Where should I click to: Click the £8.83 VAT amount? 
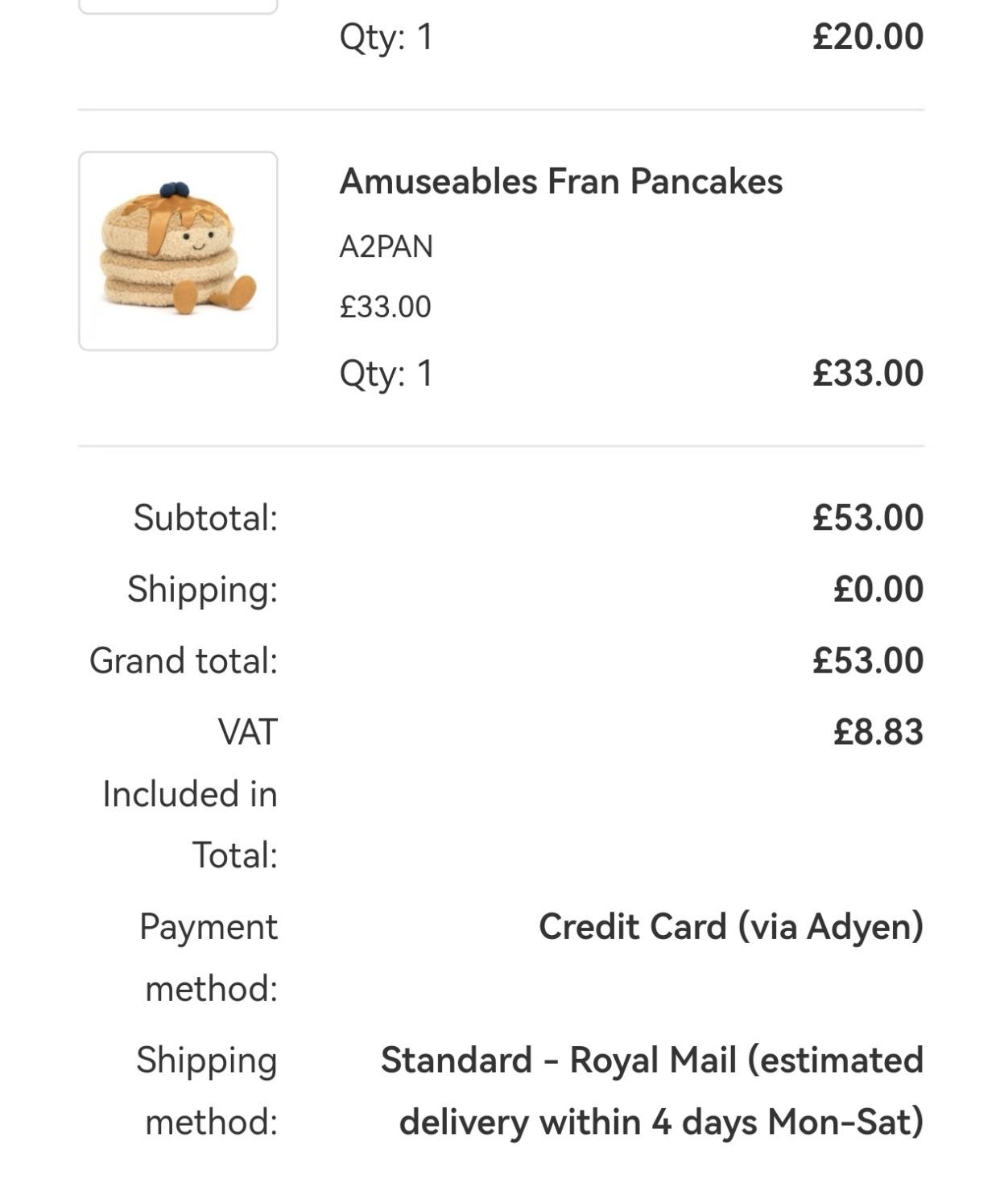click(x=878, y=732)
